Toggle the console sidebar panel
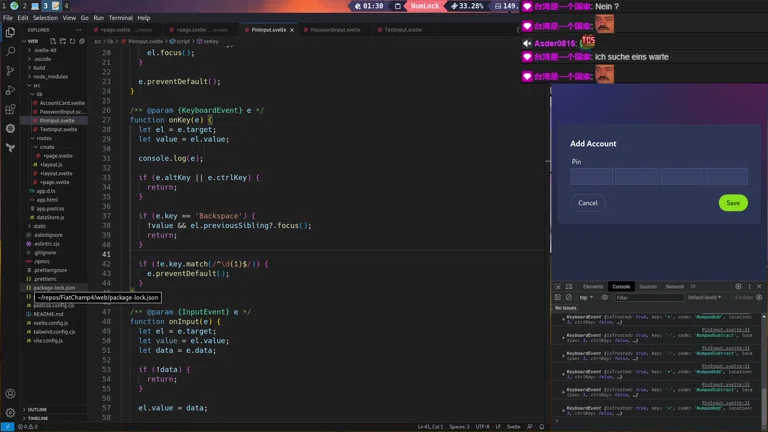The image size is (768, 432). pos(558,297)
